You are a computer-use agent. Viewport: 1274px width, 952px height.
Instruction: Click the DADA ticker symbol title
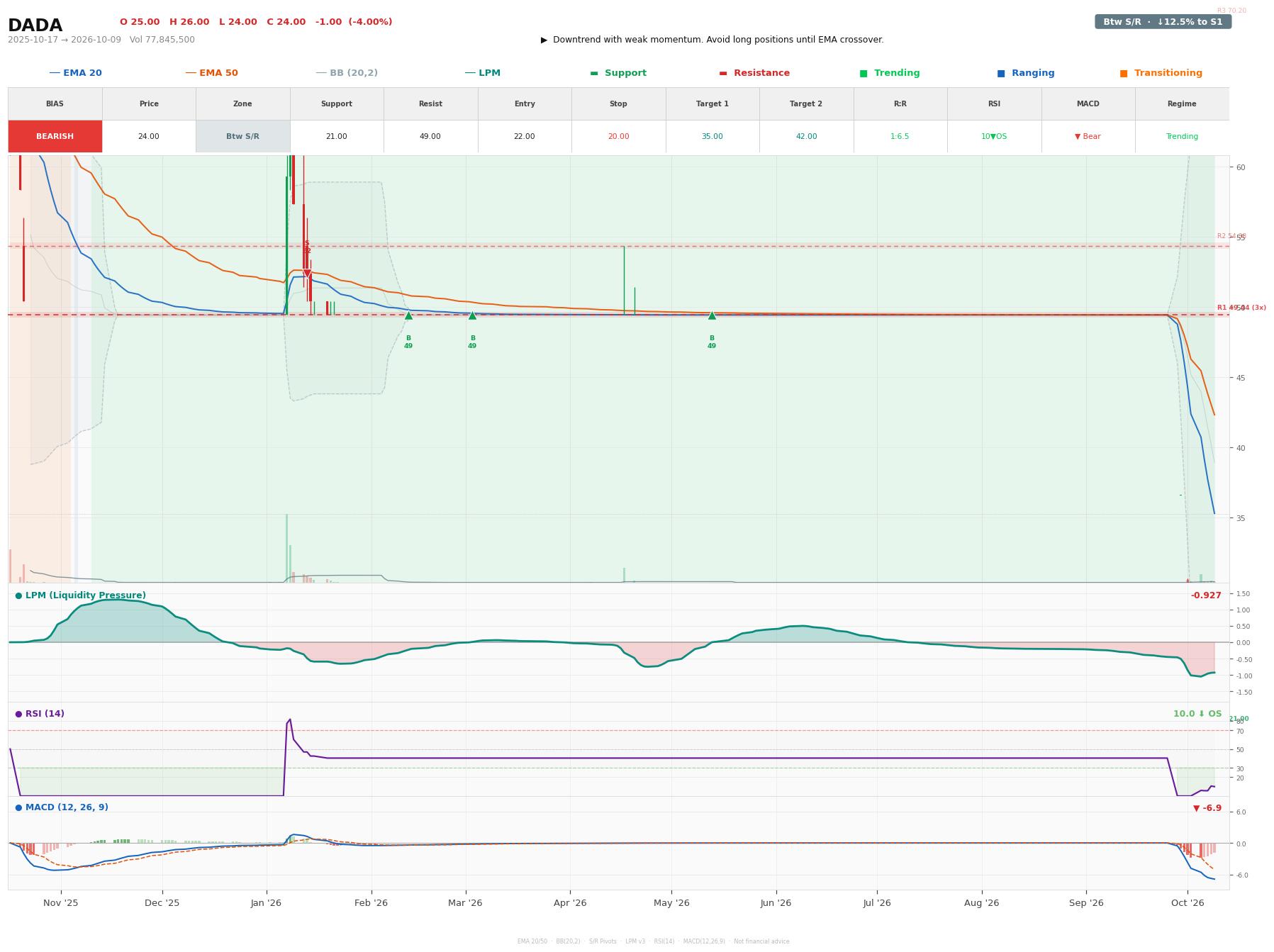(x=35, y=26)
